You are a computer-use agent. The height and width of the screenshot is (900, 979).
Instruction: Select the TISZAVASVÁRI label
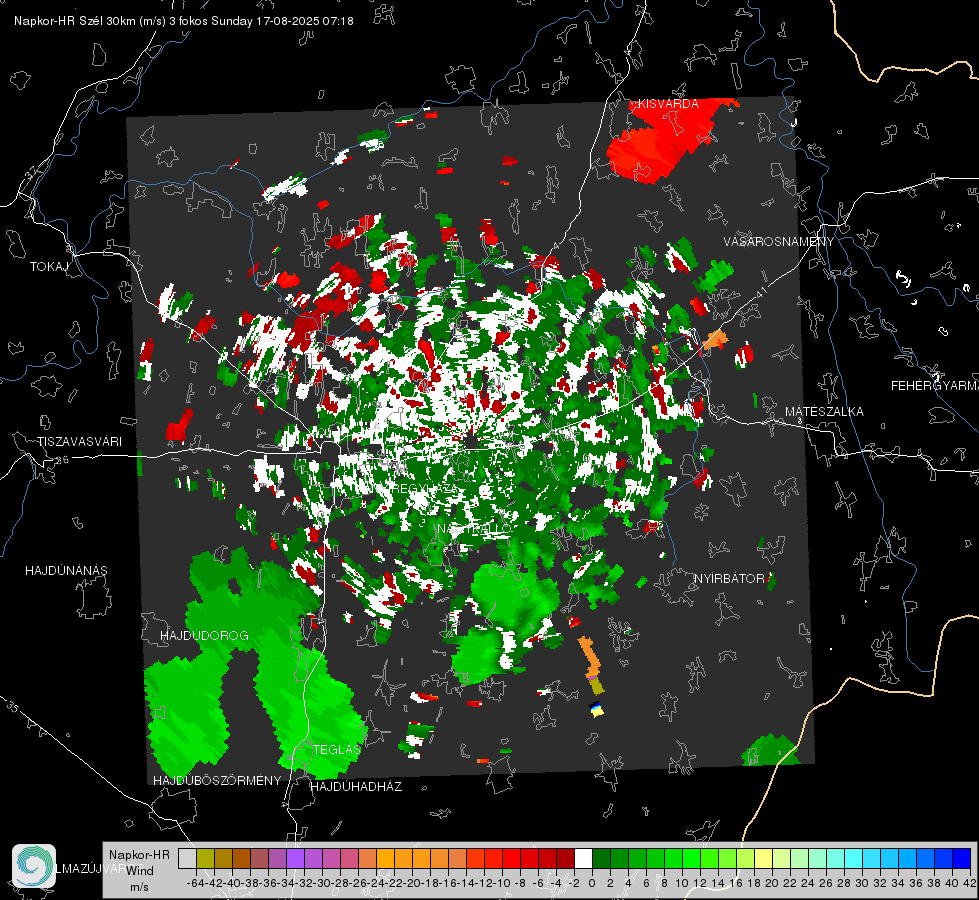pyautogui.click(x=79, y=442)
